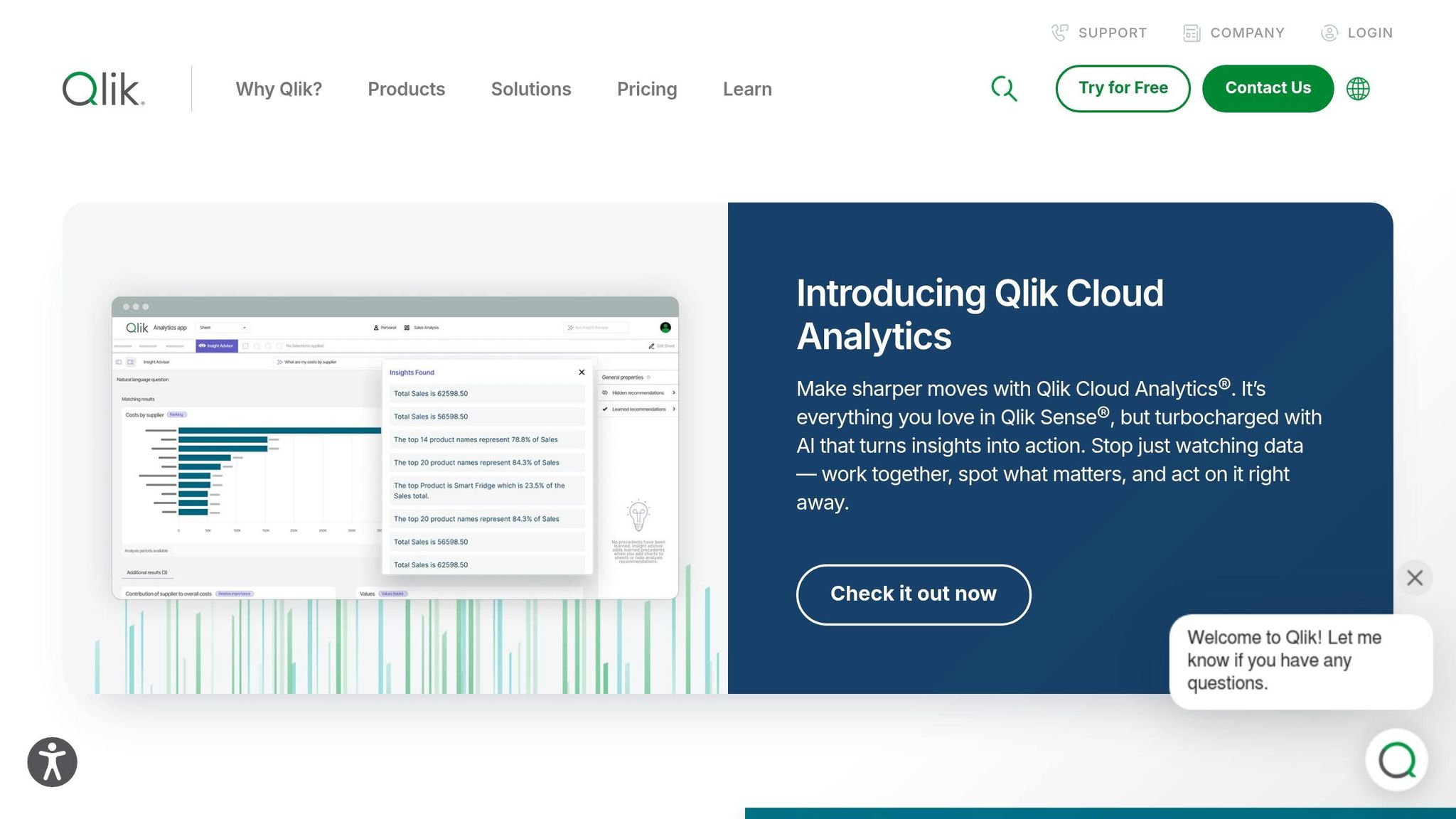Image resolution: width=1456 pixels, height=819 pixels.
Task: Open the COMPANY link
Action: click(x=1248, y=33)
